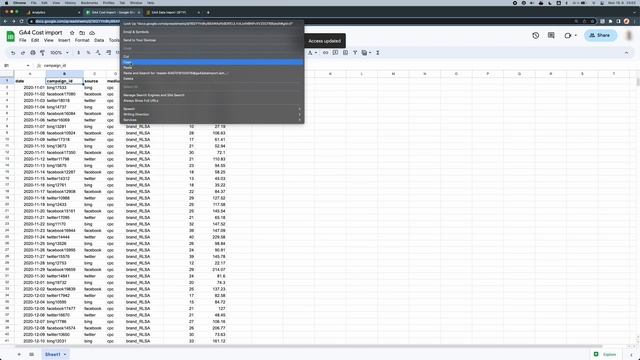Open Google Sheets home logo
Viewport: 640px width, 360px height.
(x=11, y=36)
